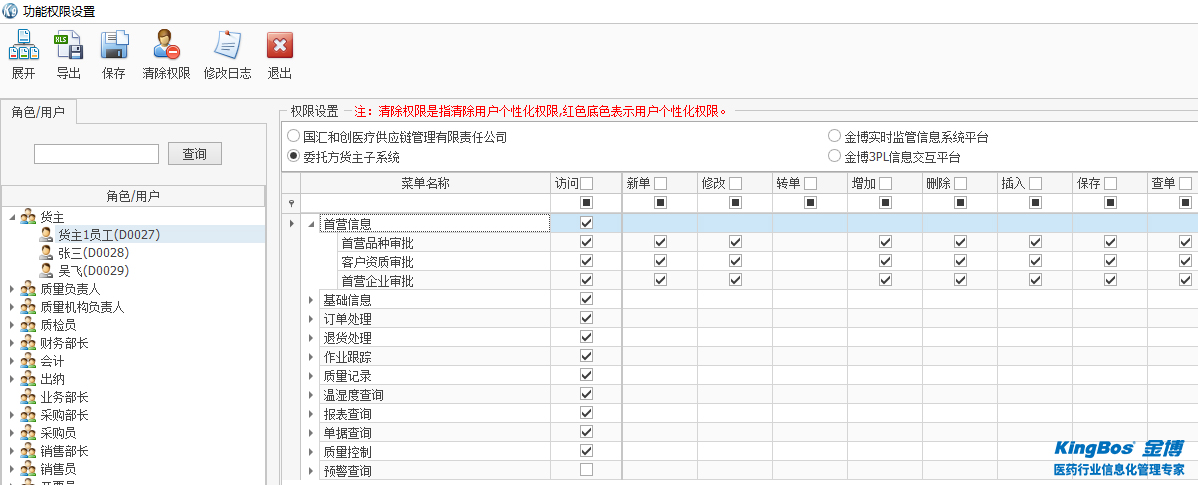Choose the 金博3PL信息交互平台 radio option
The height and width of the screenshot is (485, 1198).
(834, 157)
